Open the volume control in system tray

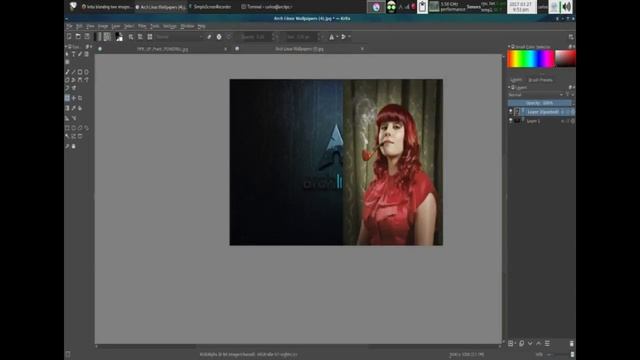pos(566,7)
